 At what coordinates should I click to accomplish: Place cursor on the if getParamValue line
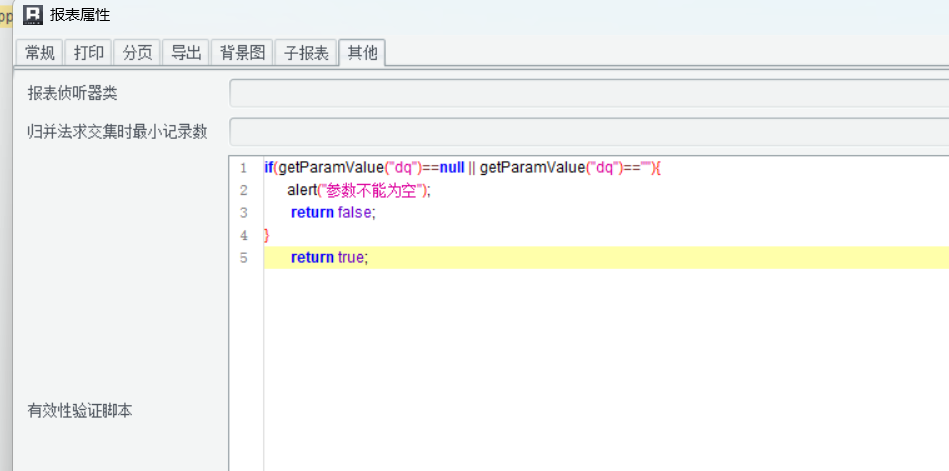pos(462,168)
